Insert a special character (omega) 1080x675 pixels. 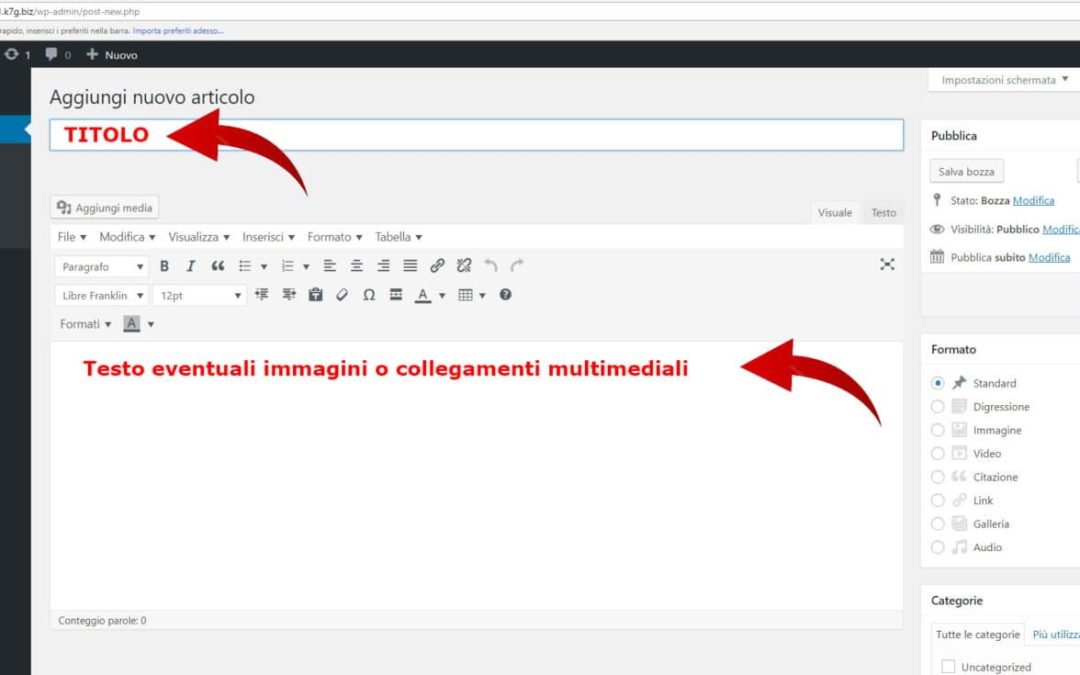(369, 295)
